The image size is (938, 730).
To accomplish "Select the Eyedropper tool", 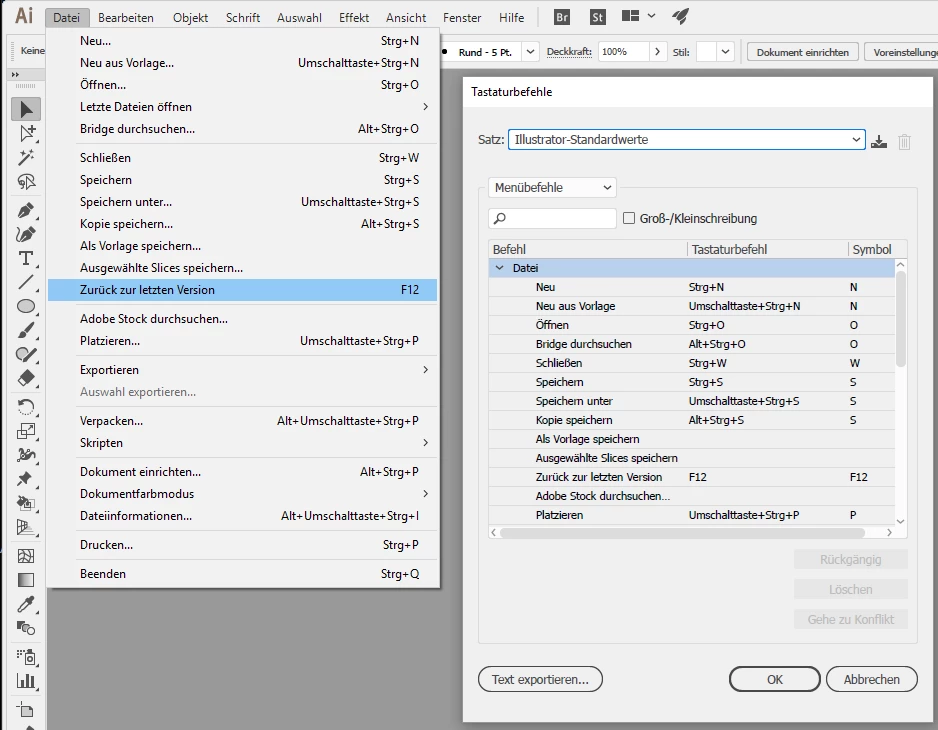I will pos(26,604).
